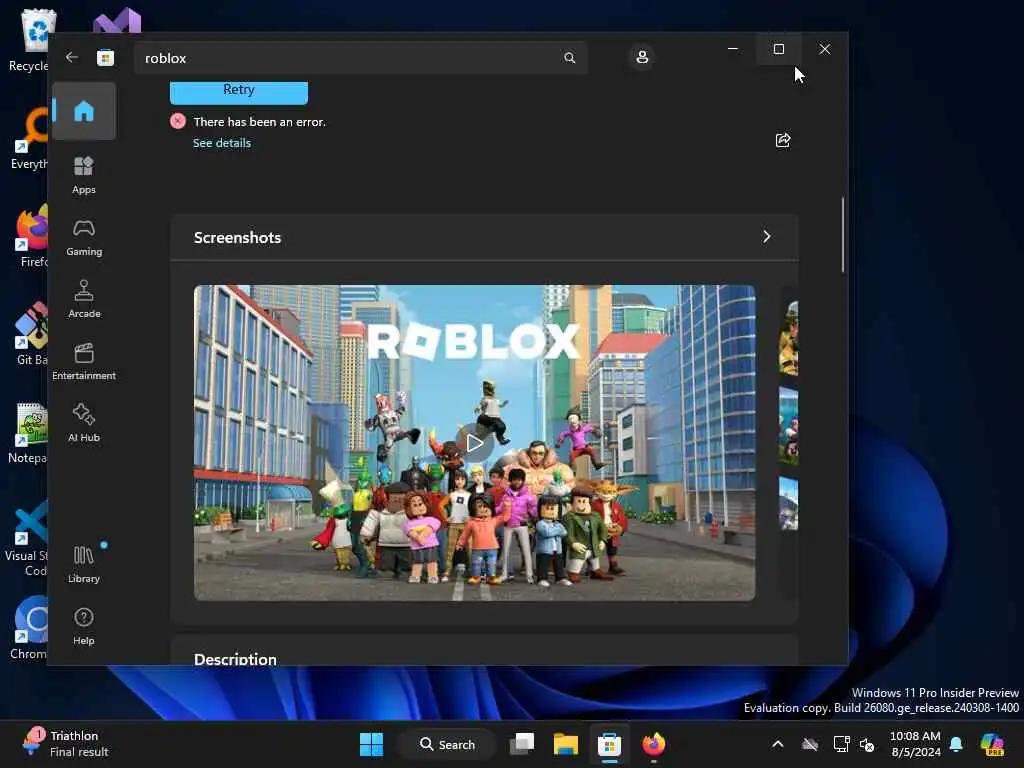Open the Arcade section in the sidebar
The image size is (1024, 768).
[84, 300]
